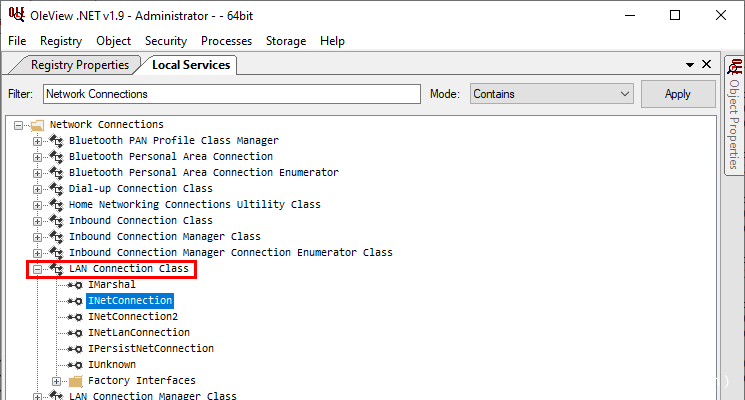This screenshot has width=745, height=400.
Task: Select the INetConnection2 interface item
Action: (x=132, y=317)
